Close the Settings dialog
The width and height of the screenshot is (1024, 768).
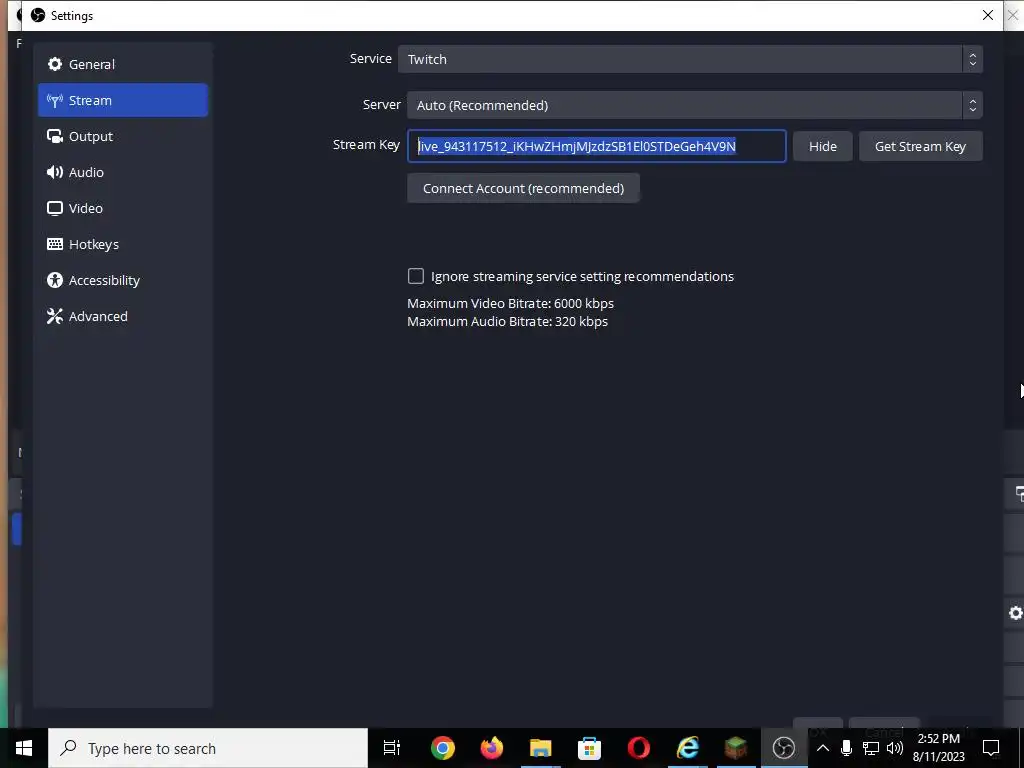pos(987,15)
